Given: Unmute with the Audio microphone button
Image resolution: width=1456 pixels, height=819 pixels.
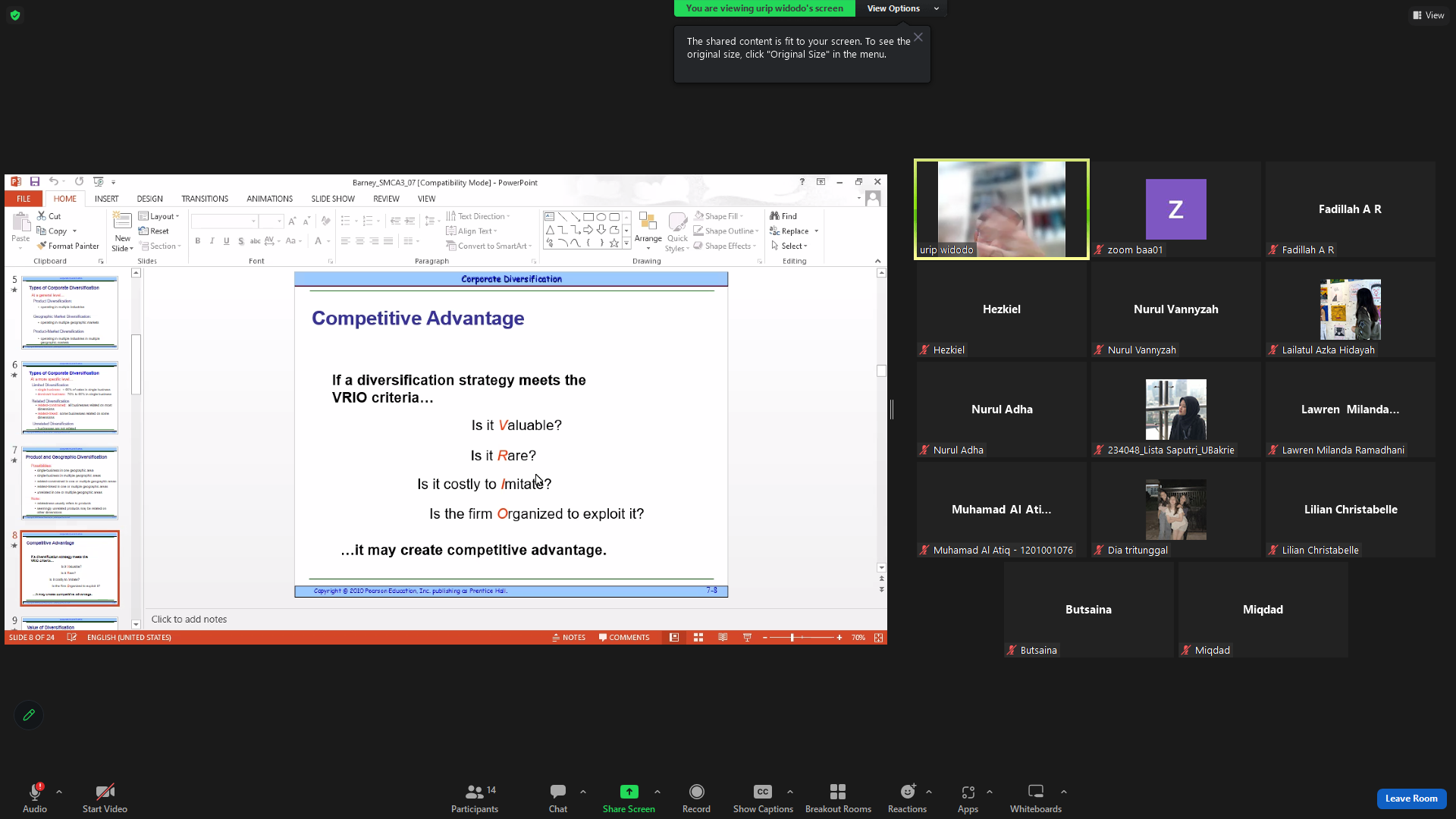Looking at the screenshot, I should point(35,798).
